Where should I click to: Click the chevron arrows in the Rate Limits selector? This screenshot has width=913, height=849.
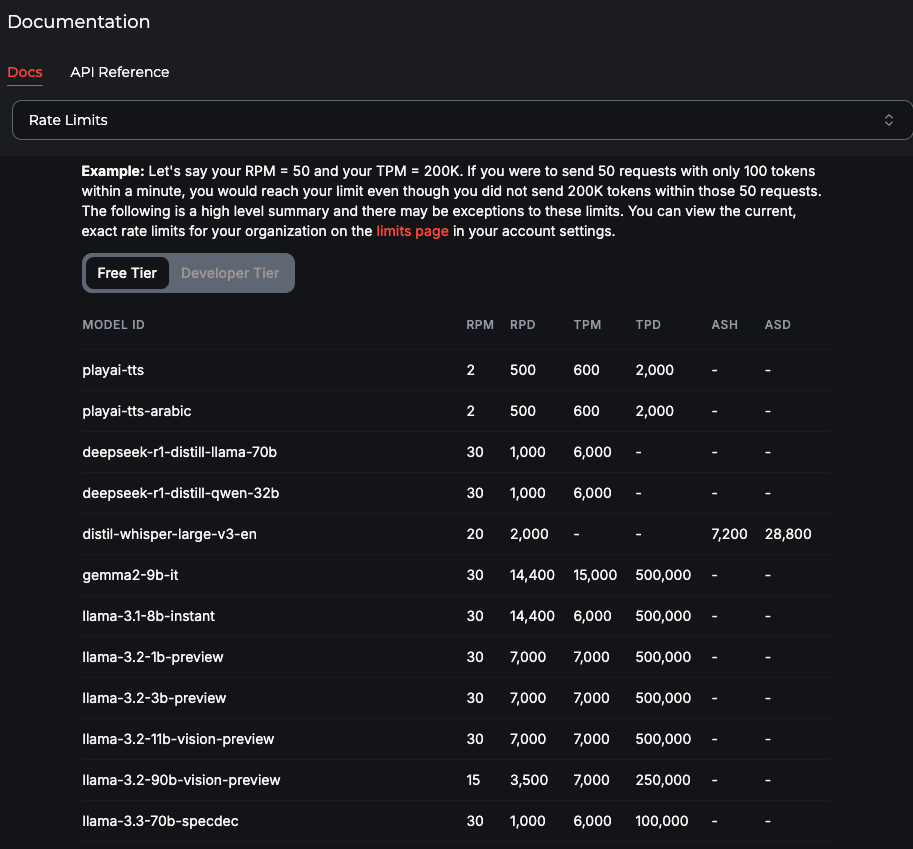889,120
